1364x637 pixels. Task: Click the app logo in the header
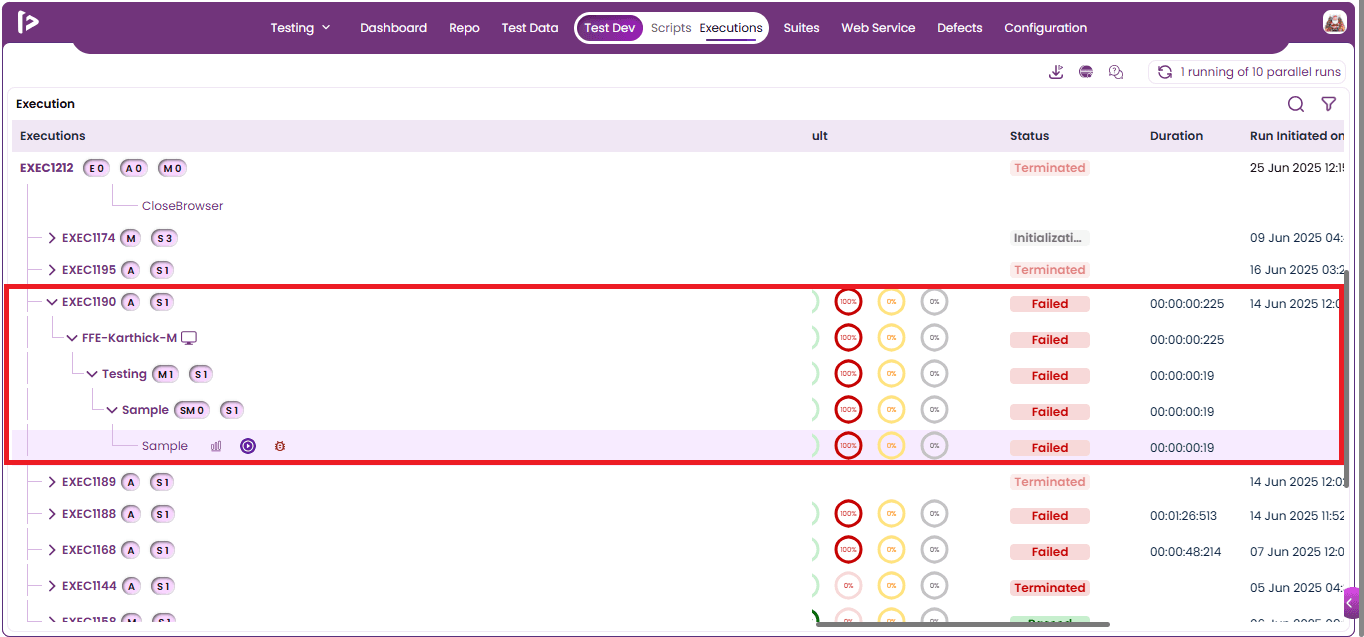(x=28, y=22)
